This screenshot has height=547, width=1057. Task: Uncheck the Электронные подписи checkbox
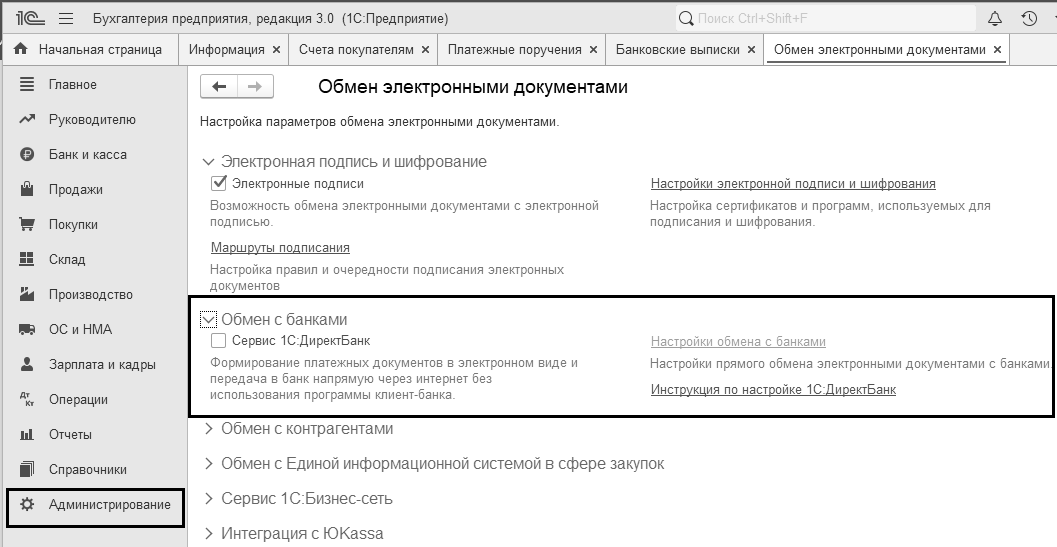tap(219, 184)
